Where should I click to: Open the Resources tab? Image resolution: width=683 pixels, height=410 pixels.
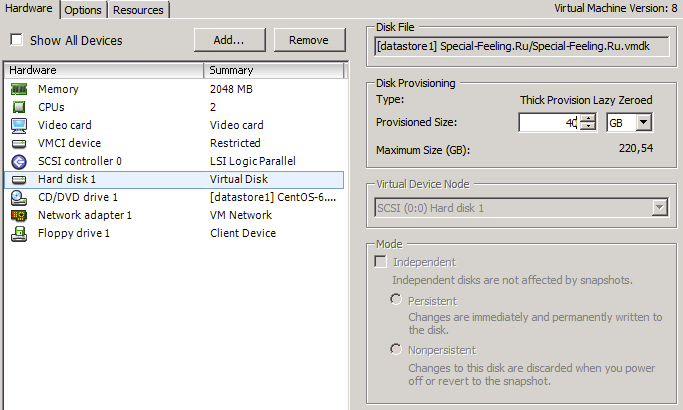138,10
